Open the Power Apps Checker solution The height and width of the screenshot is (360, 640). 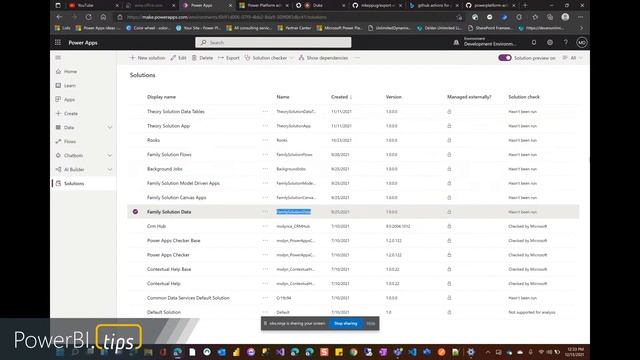pyautogui.click(x=168, y=255)
